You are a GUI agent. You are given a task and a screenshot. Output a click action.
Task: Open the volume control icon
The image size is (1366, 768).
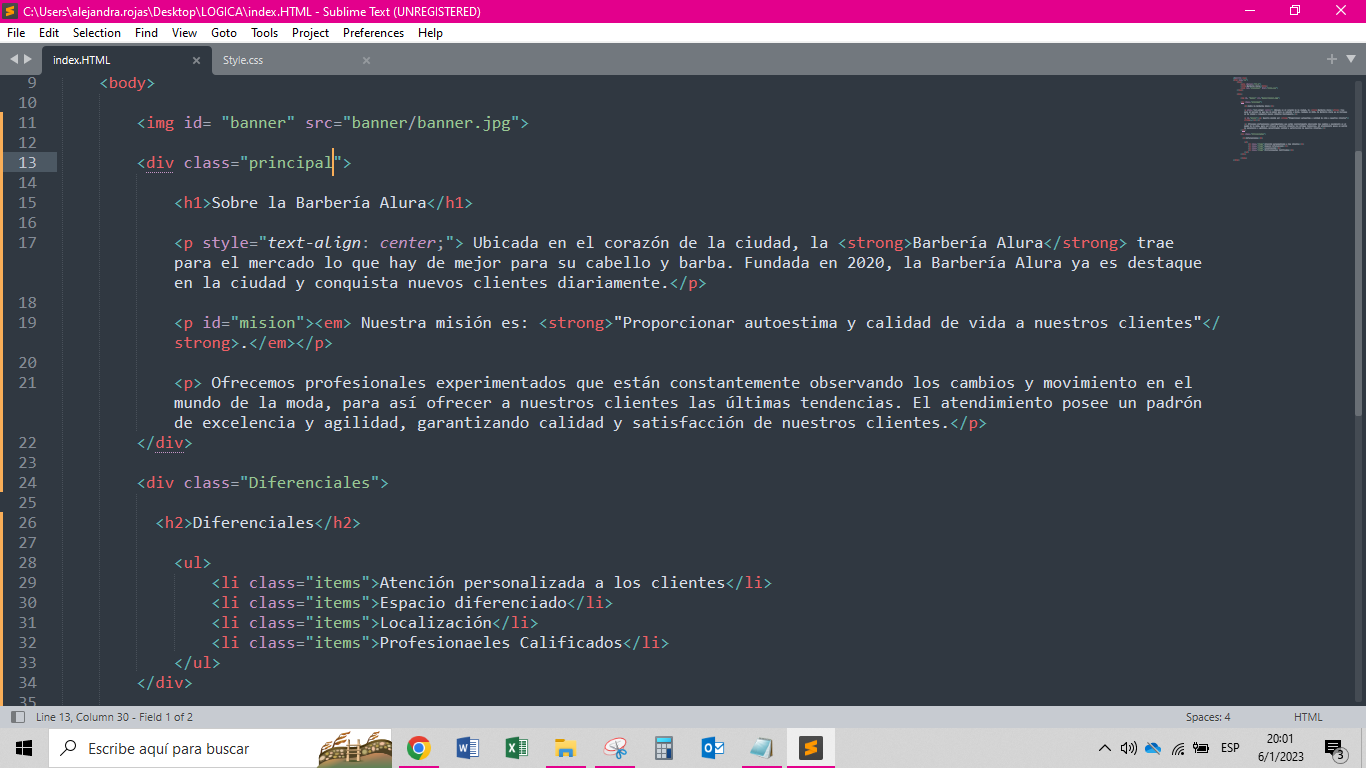(x=1129, y=748)
